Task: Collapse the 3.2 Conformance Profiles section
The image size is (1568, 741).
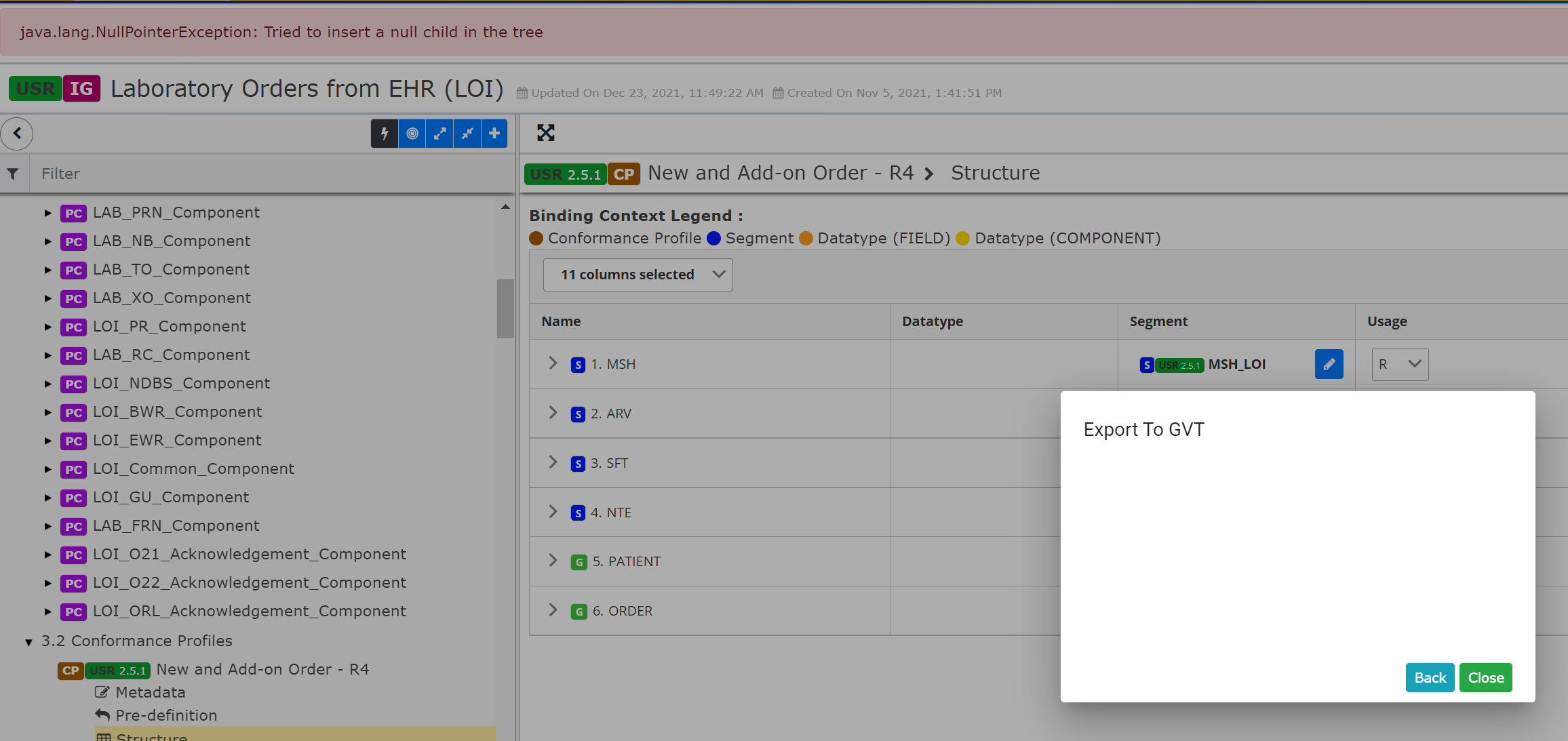Action: tap(28, 641)
